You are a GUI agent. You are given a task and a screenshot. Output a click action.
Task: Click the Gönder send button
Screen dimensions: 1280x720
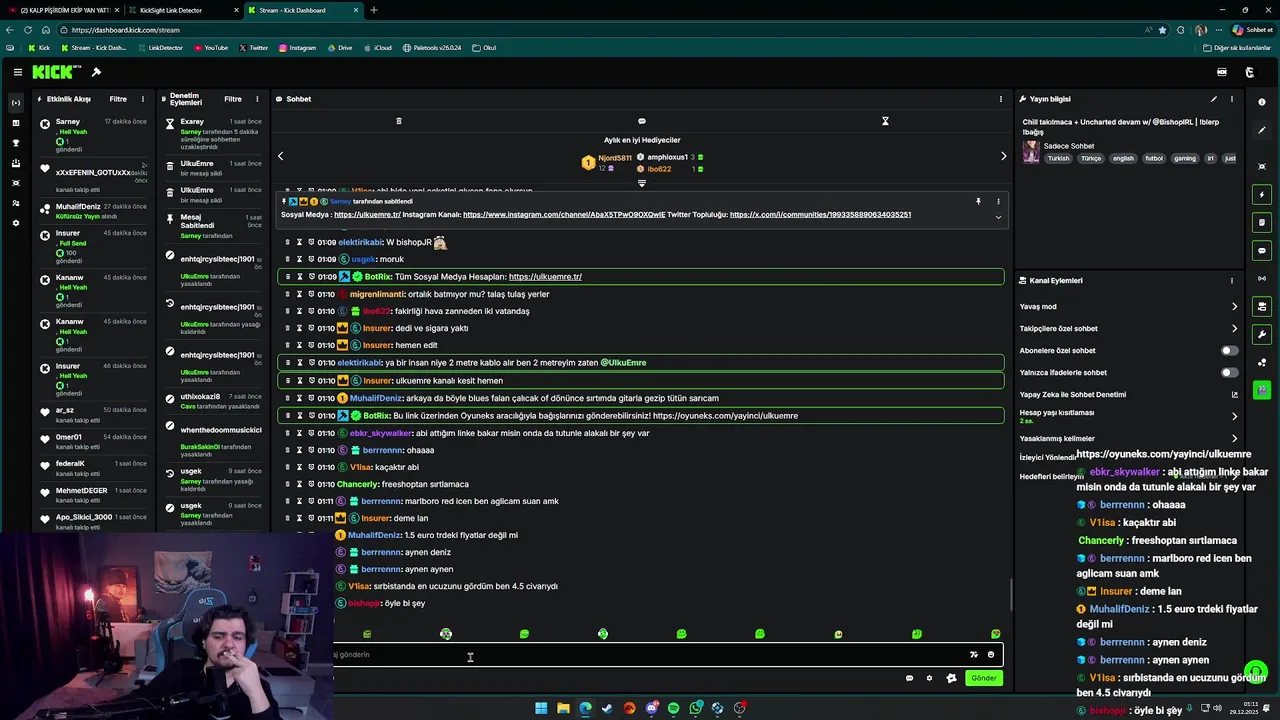click(984, 678)
